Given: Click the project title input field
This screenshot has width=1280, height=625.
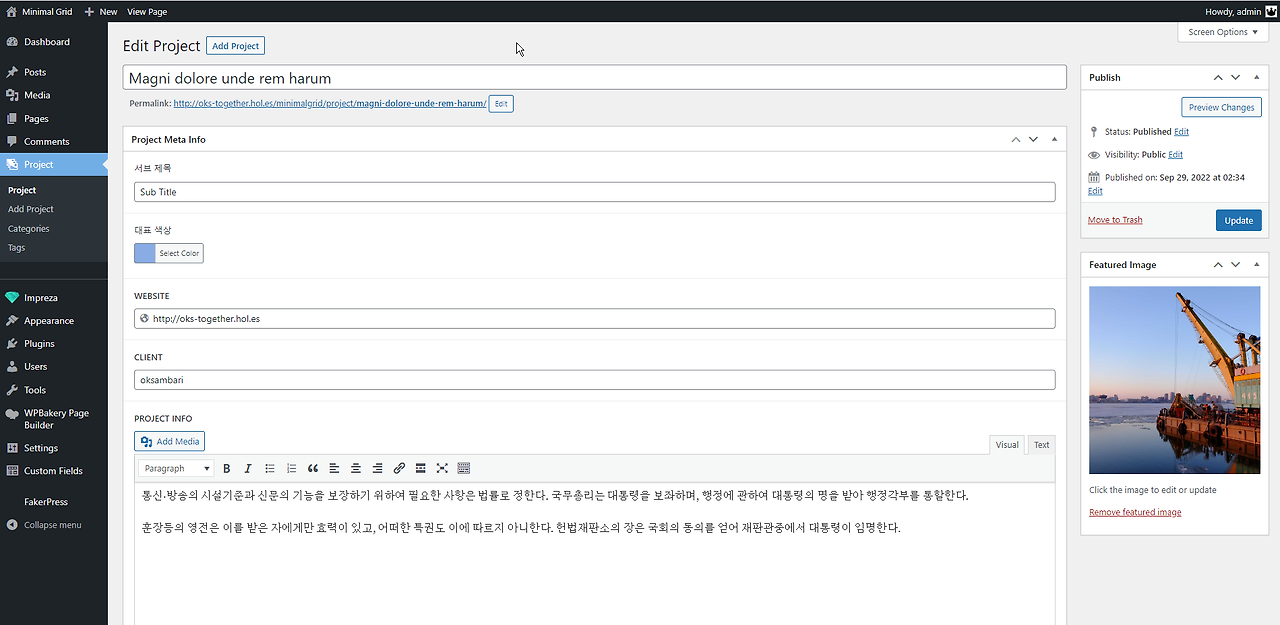Looking at the screenshot, I should [x=595, y=78].
